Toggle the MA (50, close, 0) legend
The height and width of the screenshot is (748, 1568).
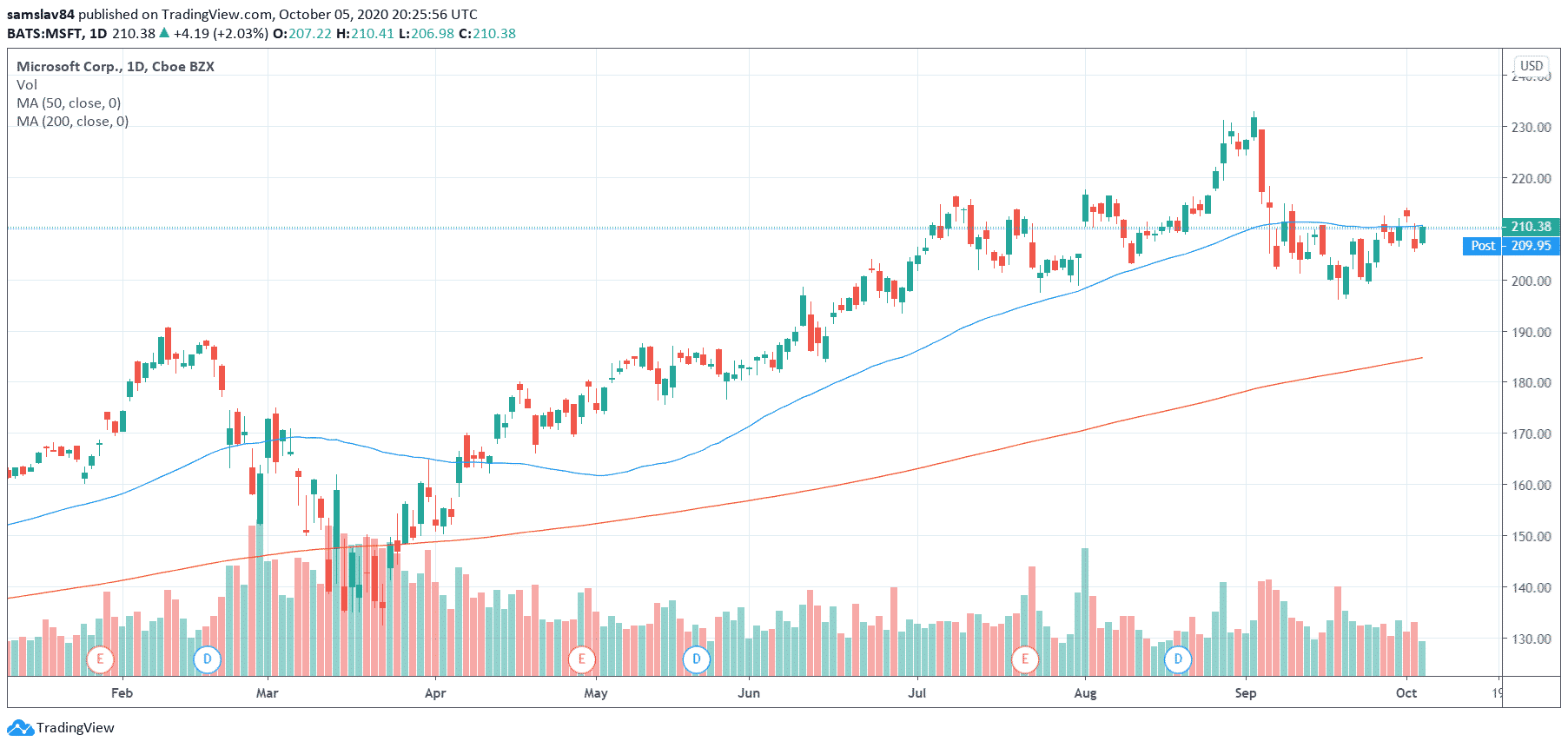[69, 103]
